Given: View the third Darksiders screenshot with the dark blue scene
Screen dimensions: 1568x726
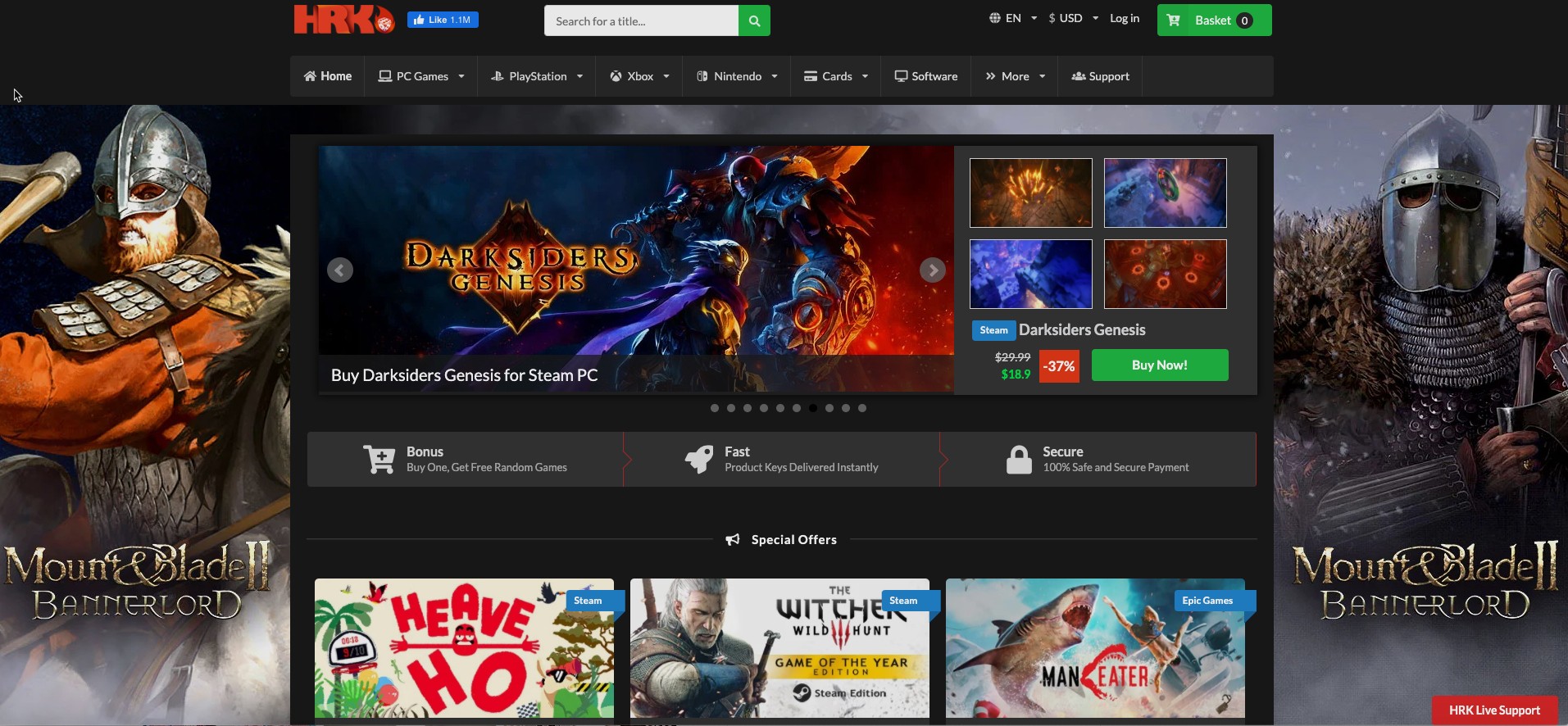Looking at the screenshot, I should click(1031, 275).
